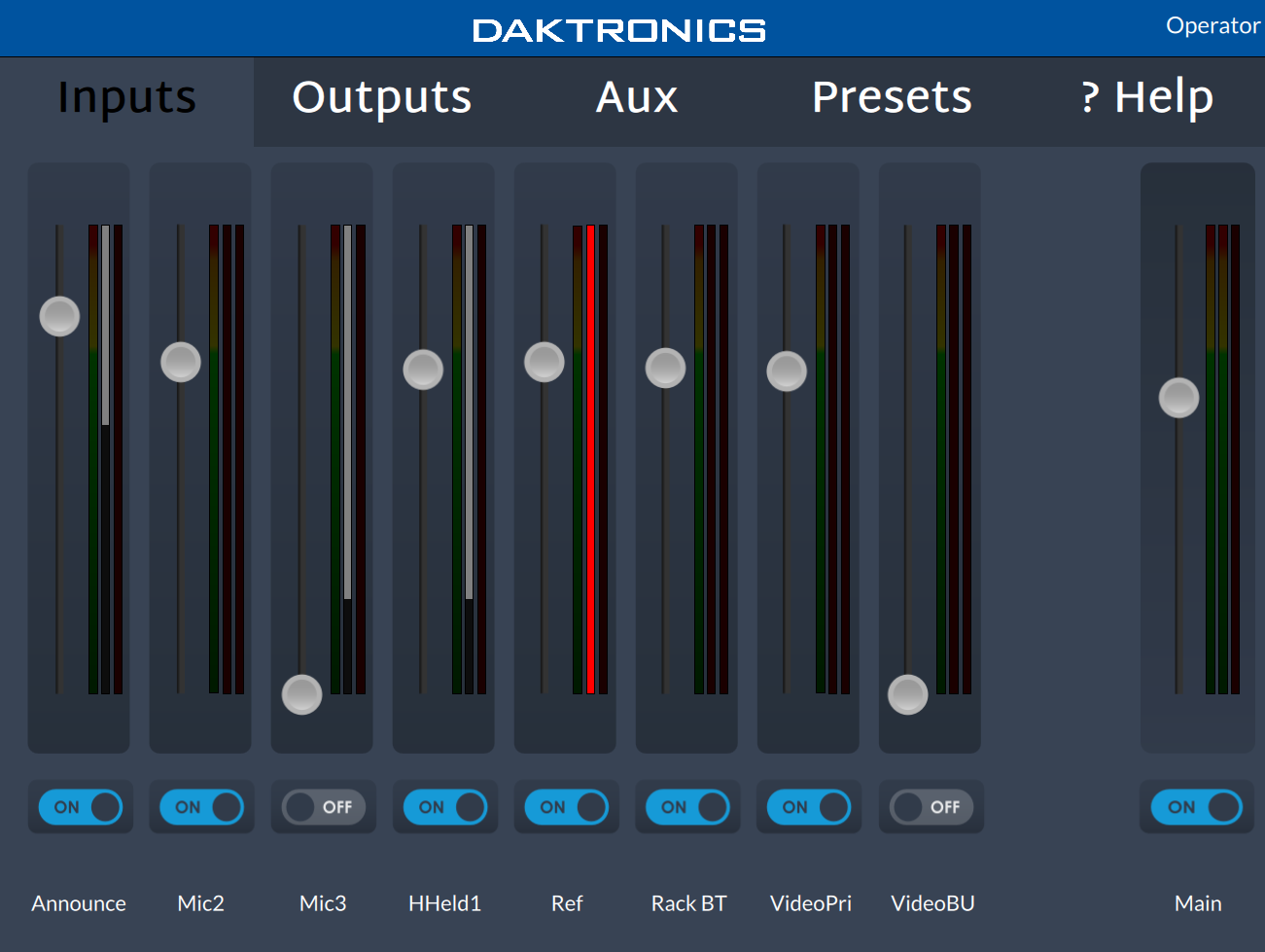1265x952 pixels.
Task: Switch to the Aux tab
Action: click(637, 97)
